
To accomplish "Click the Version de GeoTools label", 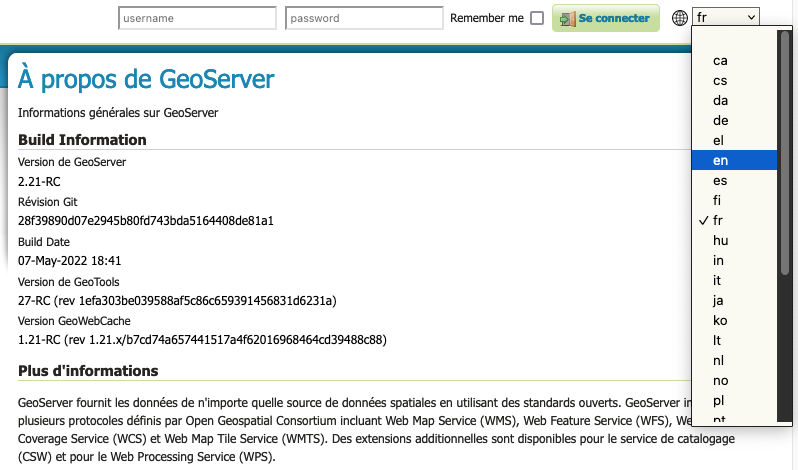I will point(69,282).
